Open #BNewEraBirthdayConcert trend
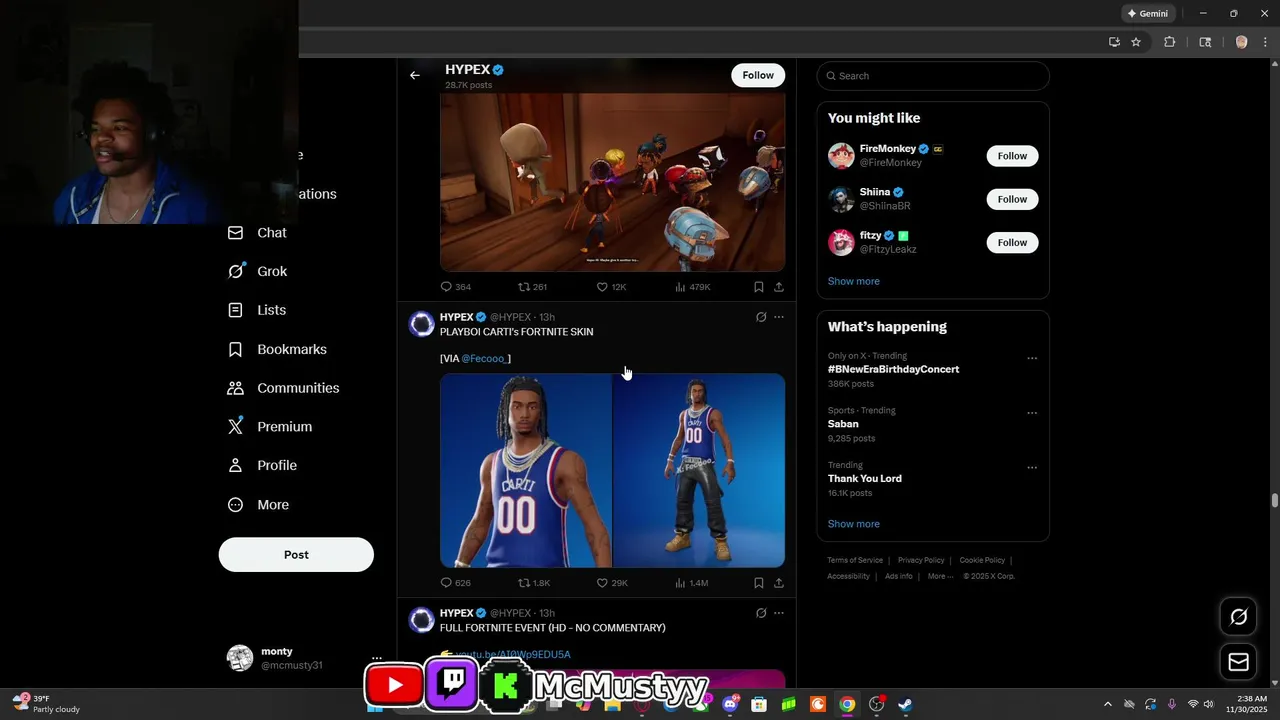This screenshot has height=720, width=1280. [893, 369]
